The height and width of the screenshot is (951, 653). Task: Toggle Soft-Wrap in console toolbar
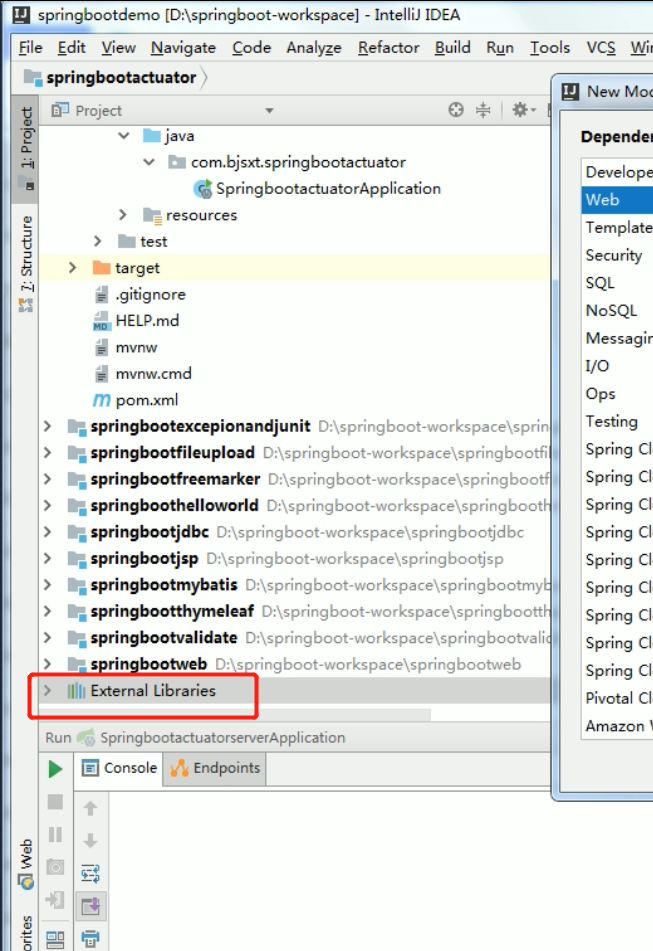pyautogui.click(x=90, y=873)
